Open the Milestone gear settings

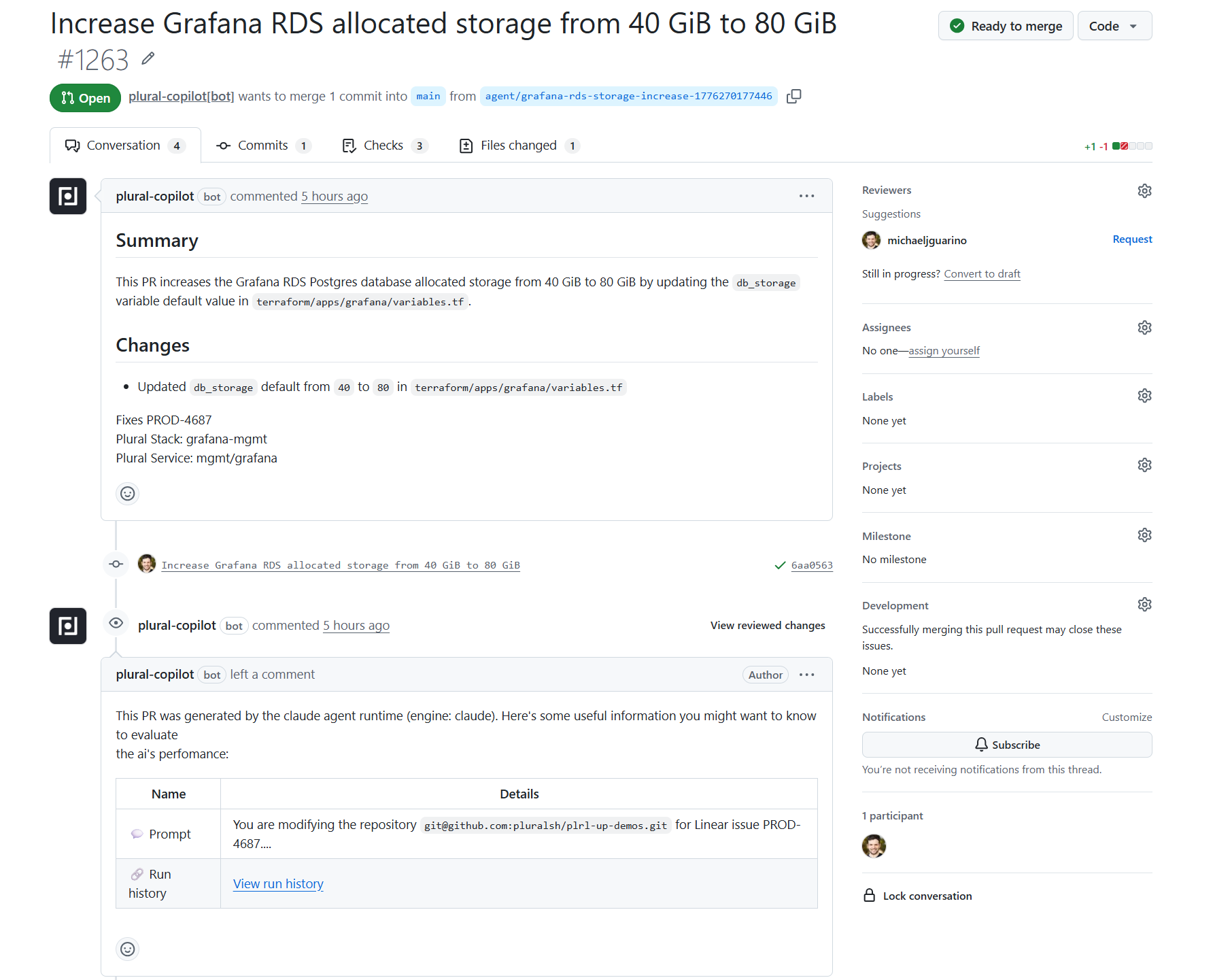tap(1144, 535)
